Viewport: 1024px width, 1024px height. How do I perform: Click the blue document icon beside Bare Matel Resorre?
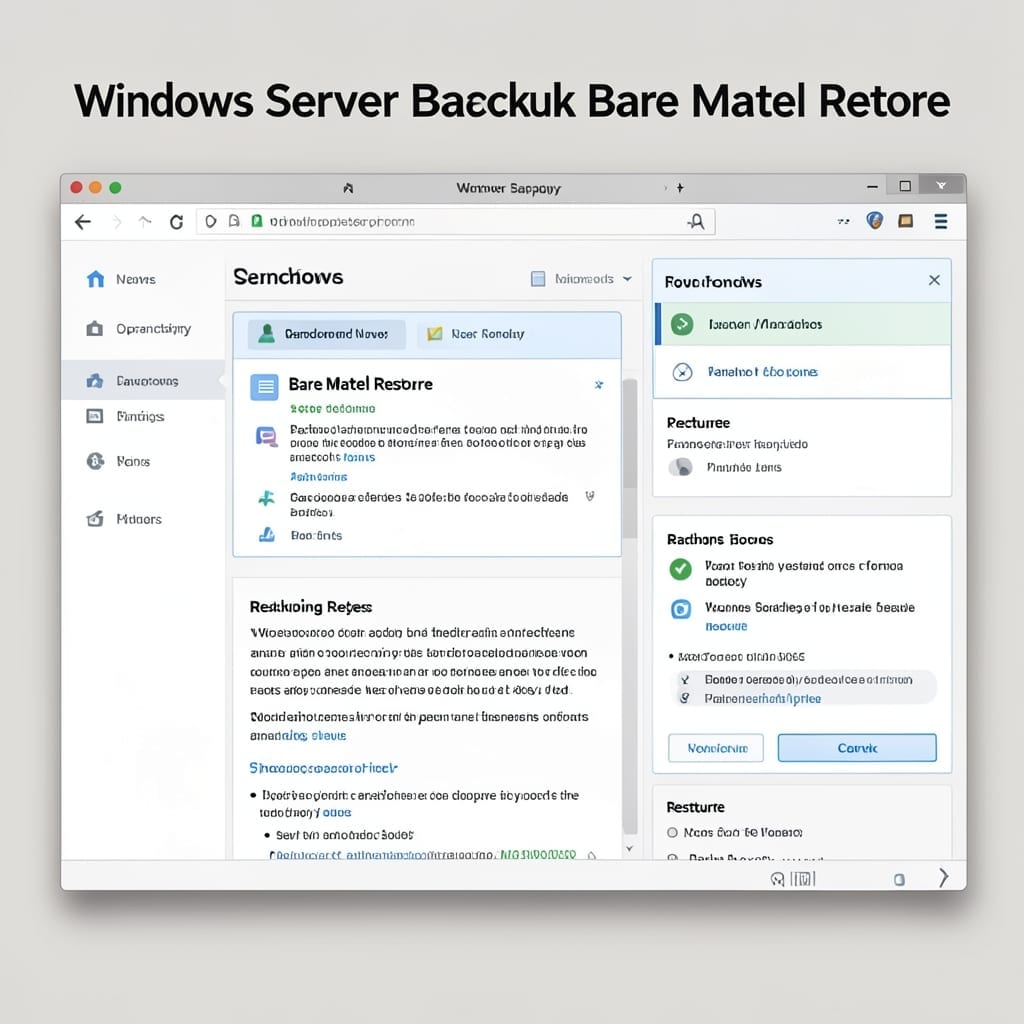[264, 387]
